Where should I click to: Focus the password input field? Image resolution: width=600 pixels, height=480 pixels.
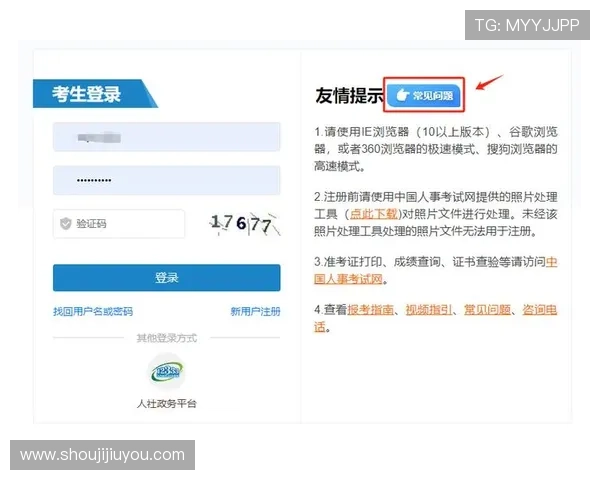tap(166, 180)
